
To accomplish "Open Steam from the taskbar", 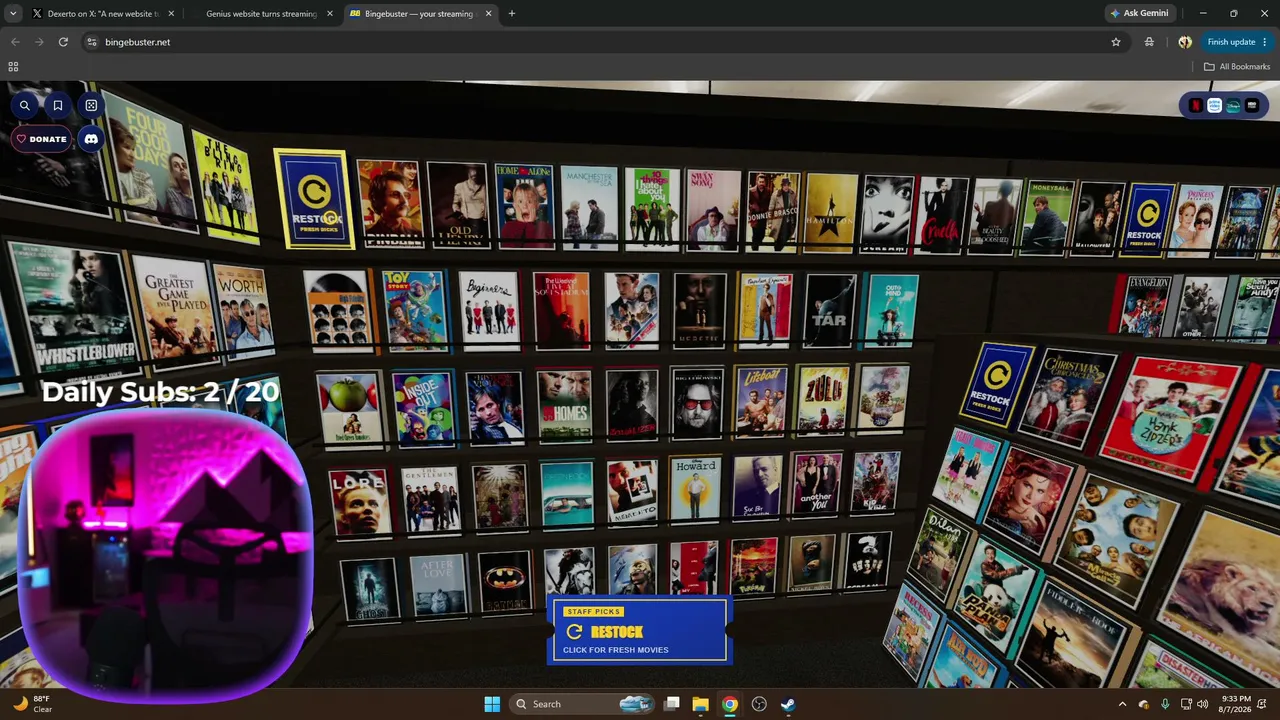I will (x=788, y=704).
